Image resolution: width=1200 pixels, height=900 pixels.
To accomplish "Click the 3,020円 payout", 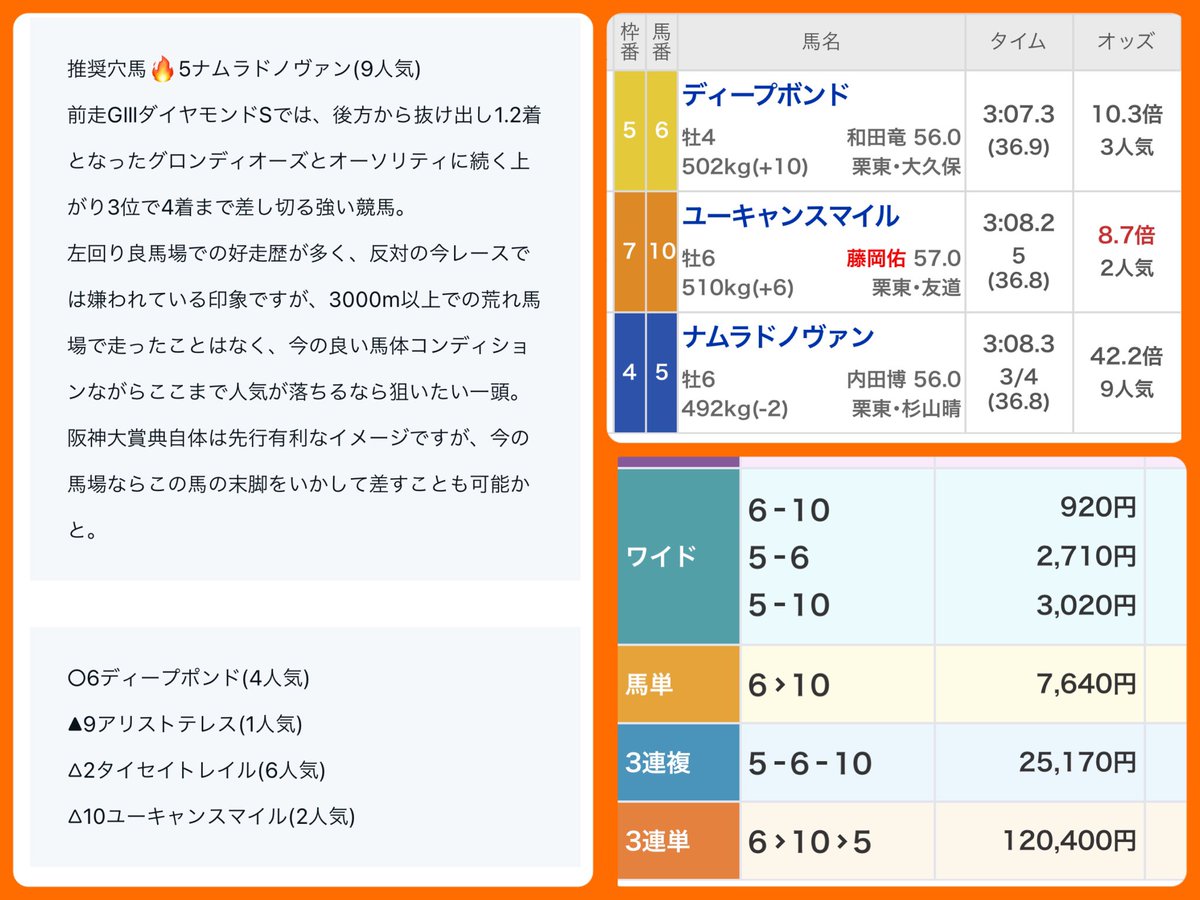I will coord(1086,604).
